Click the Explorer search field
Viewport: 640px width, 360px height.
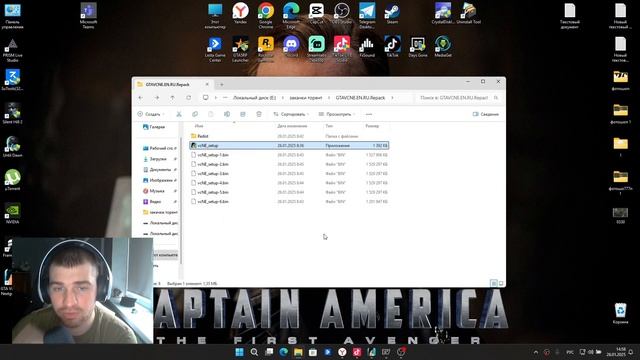coord(458,98)
